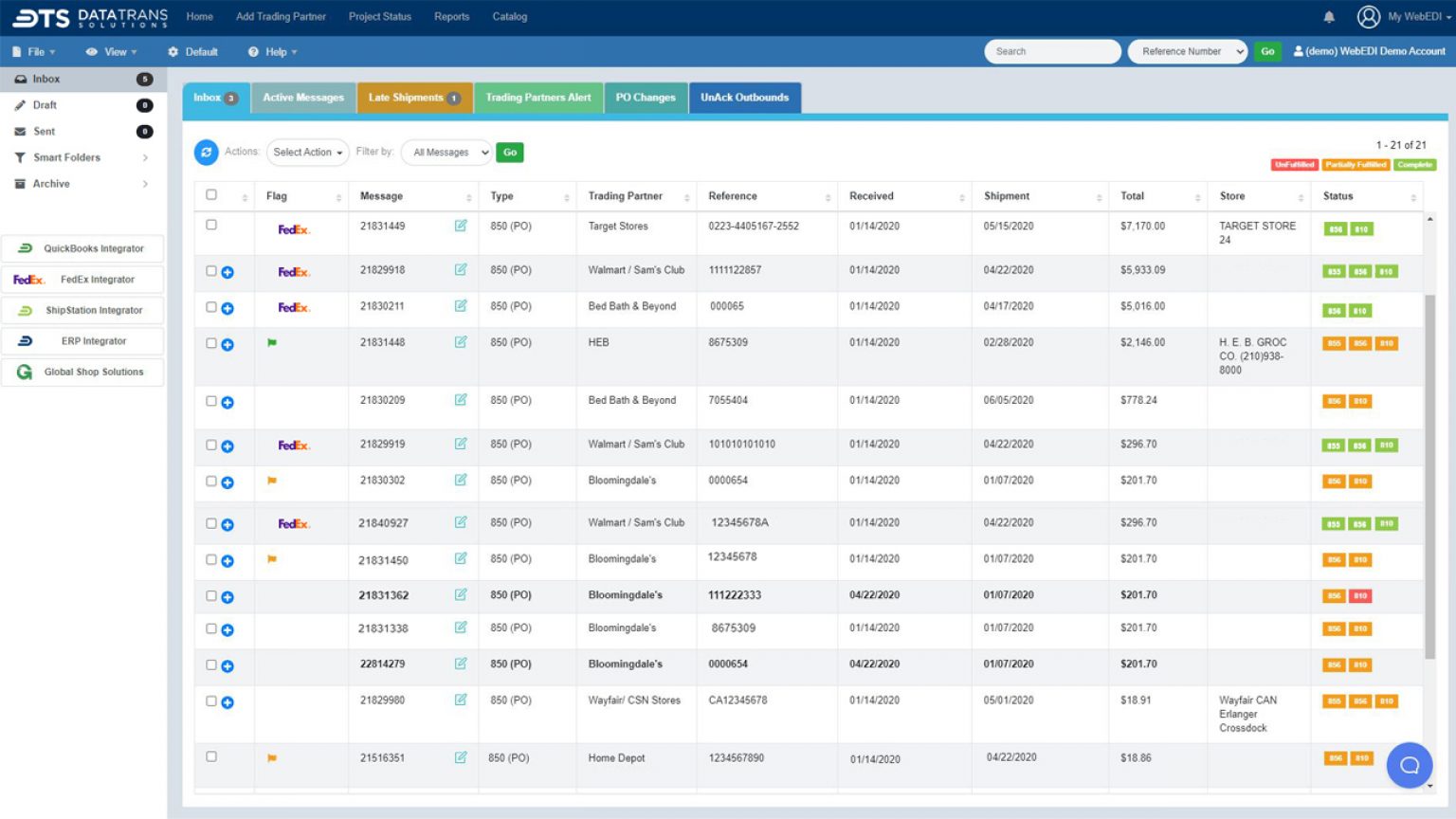Viewport: 1456px width, 819px height.
Task: Toggle the green flag on the HEB order
Action: pos(272,342)
